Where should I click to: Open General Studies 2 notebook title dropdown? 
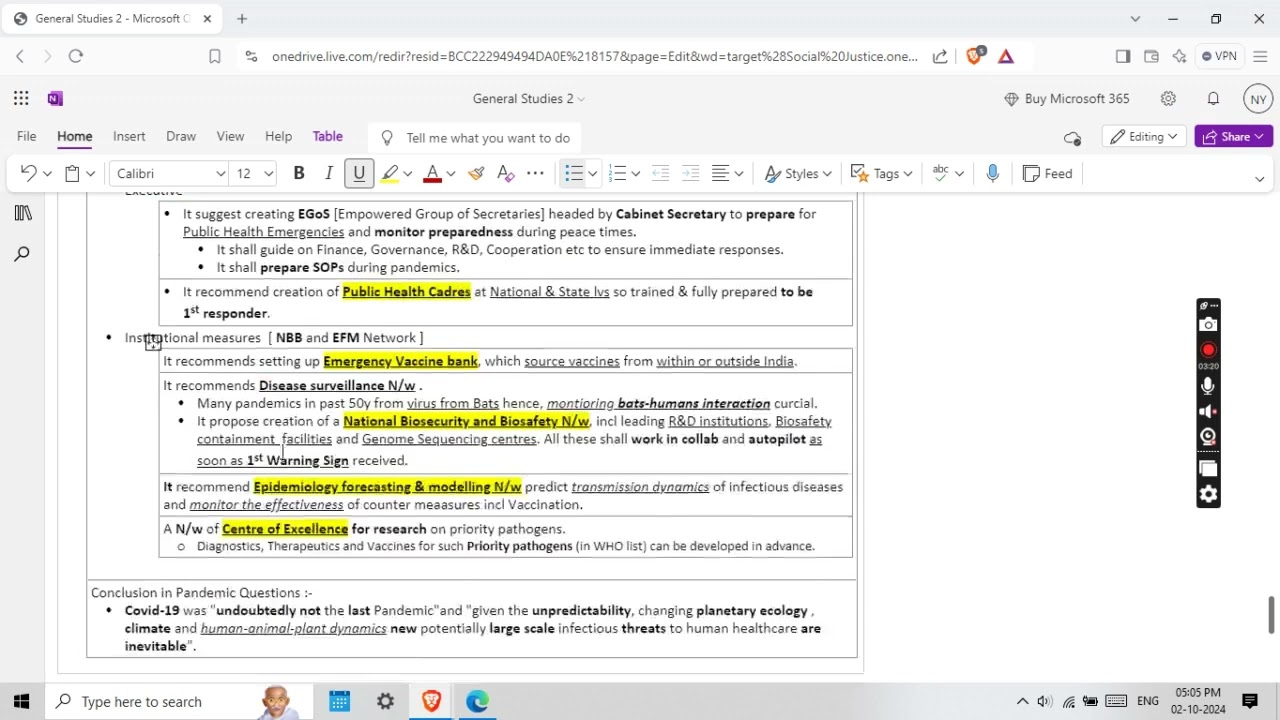click(x=529, y=98)
